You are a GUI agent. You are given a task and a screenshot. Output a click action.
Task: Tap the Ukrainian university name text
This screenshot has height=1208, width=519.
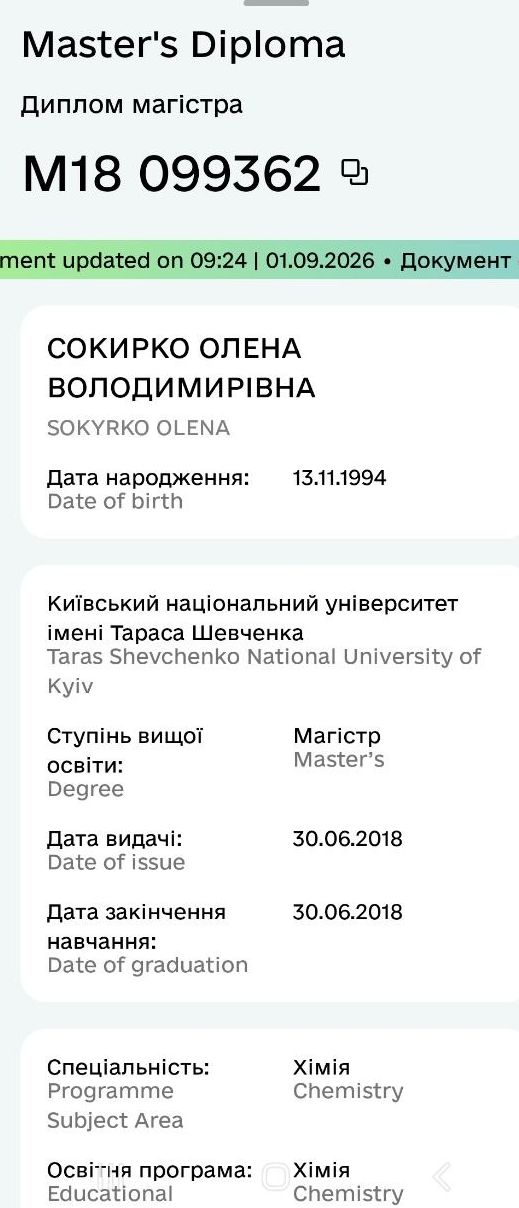click(x=253, y=618)
